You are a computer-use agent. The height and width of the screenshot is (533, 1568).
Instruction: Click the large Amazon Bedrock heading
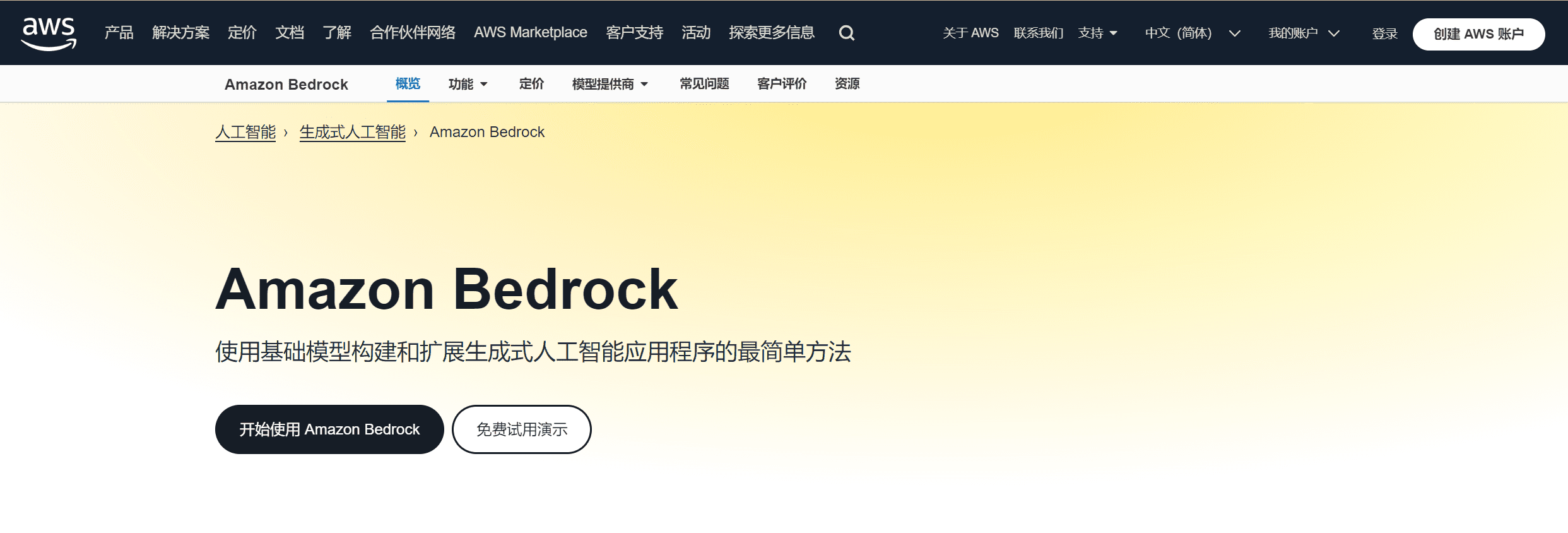point(447,289)
